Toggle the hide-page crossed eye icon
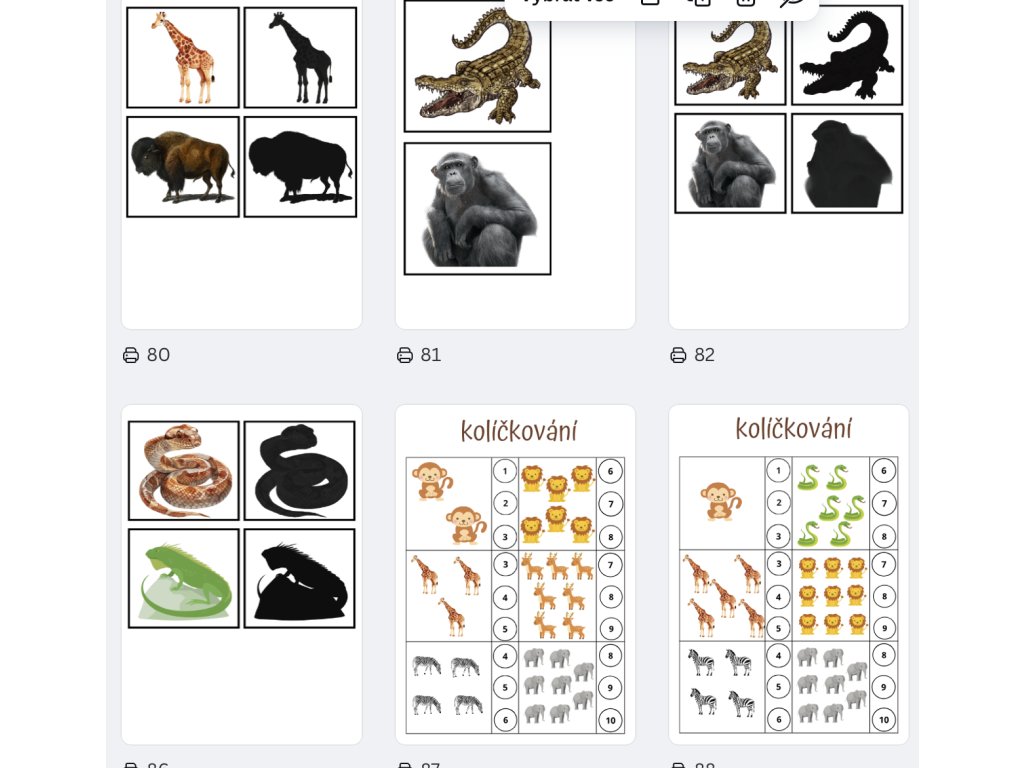The image size is (1024, 768). tap(792, 2)
